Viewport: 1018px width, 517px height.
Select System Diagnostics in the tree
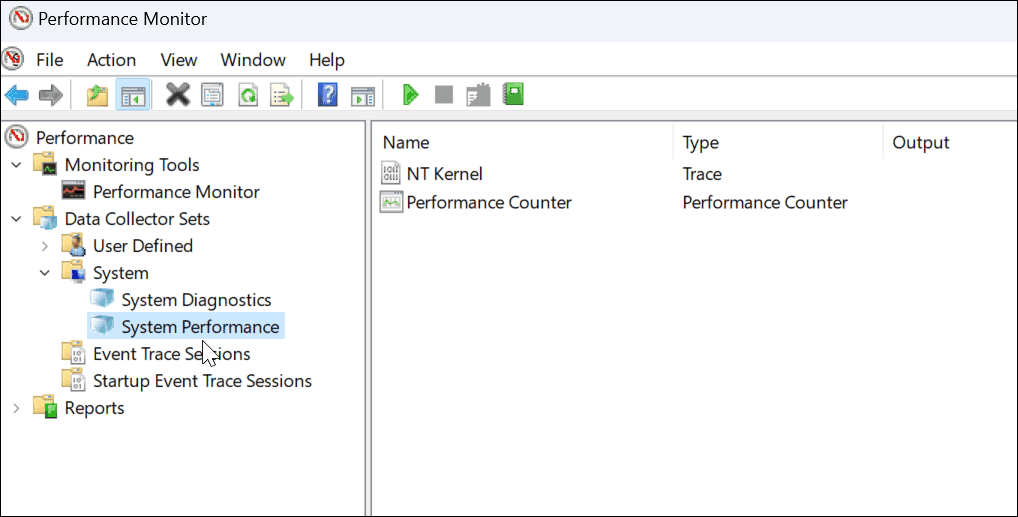point(196,300)
